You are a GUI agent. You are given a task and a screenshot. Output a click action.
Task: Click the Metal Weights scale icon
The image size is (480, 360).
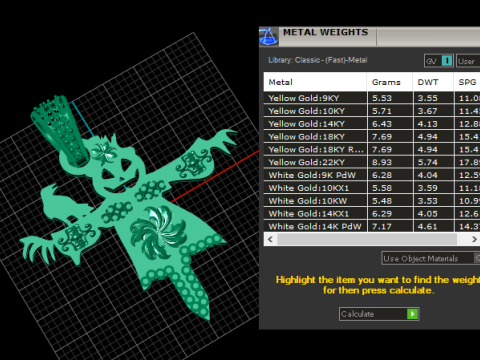[x=268, y=36]
